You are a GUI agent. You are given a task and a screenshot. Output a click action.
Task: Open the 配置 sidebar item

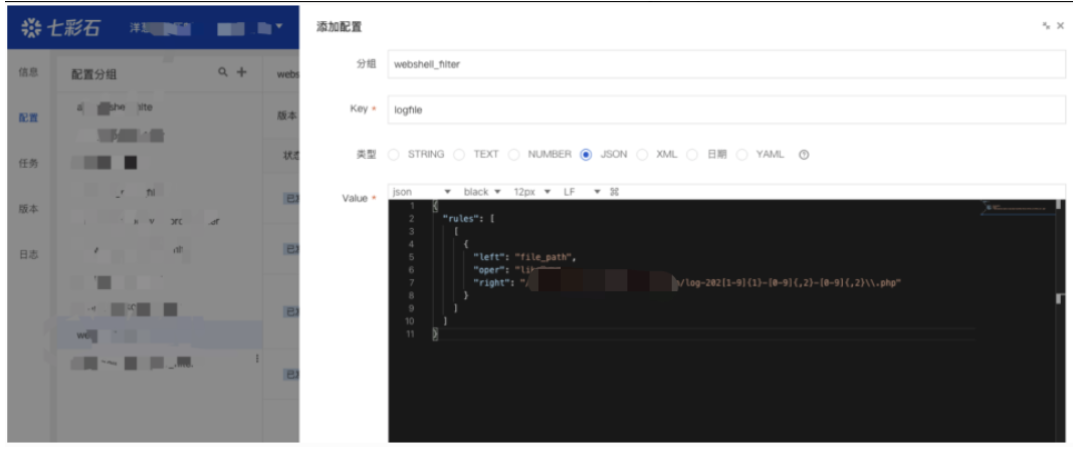(x=29, y=118)
